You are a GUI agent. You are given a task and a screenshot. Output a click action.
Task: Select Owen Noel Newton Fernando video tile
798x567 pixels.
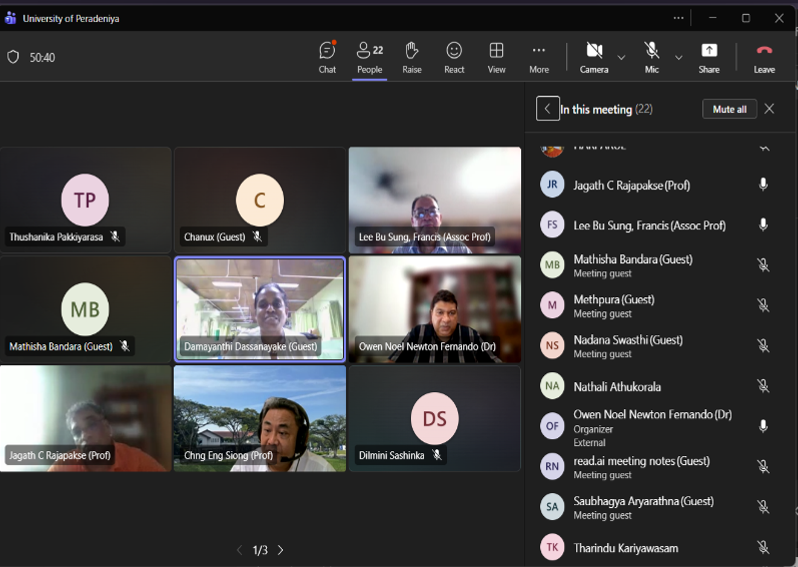[x=435, y=309]
